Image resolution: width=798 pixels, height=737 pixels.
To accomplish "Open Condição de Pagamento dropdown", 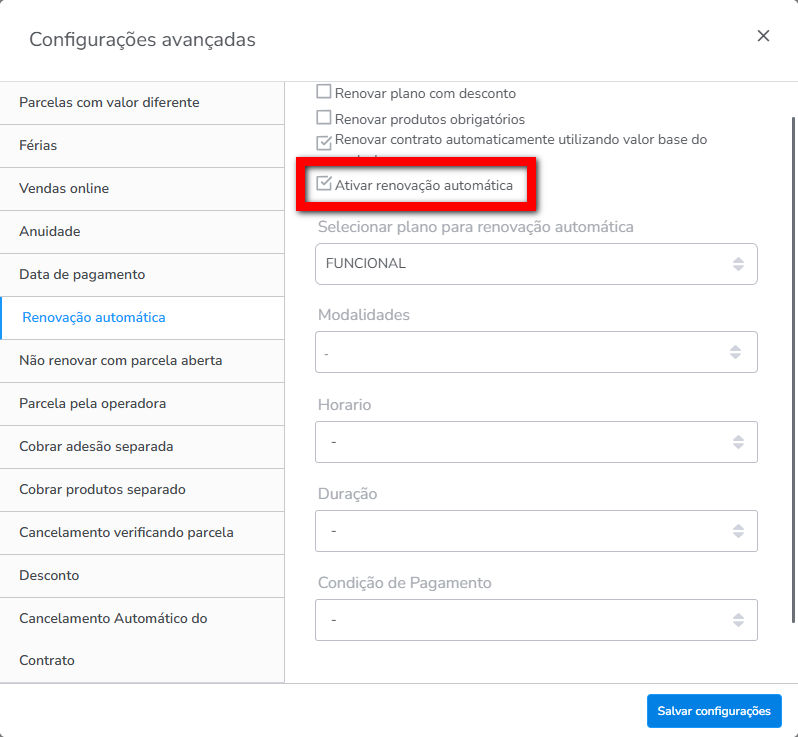I will [535, 620].
